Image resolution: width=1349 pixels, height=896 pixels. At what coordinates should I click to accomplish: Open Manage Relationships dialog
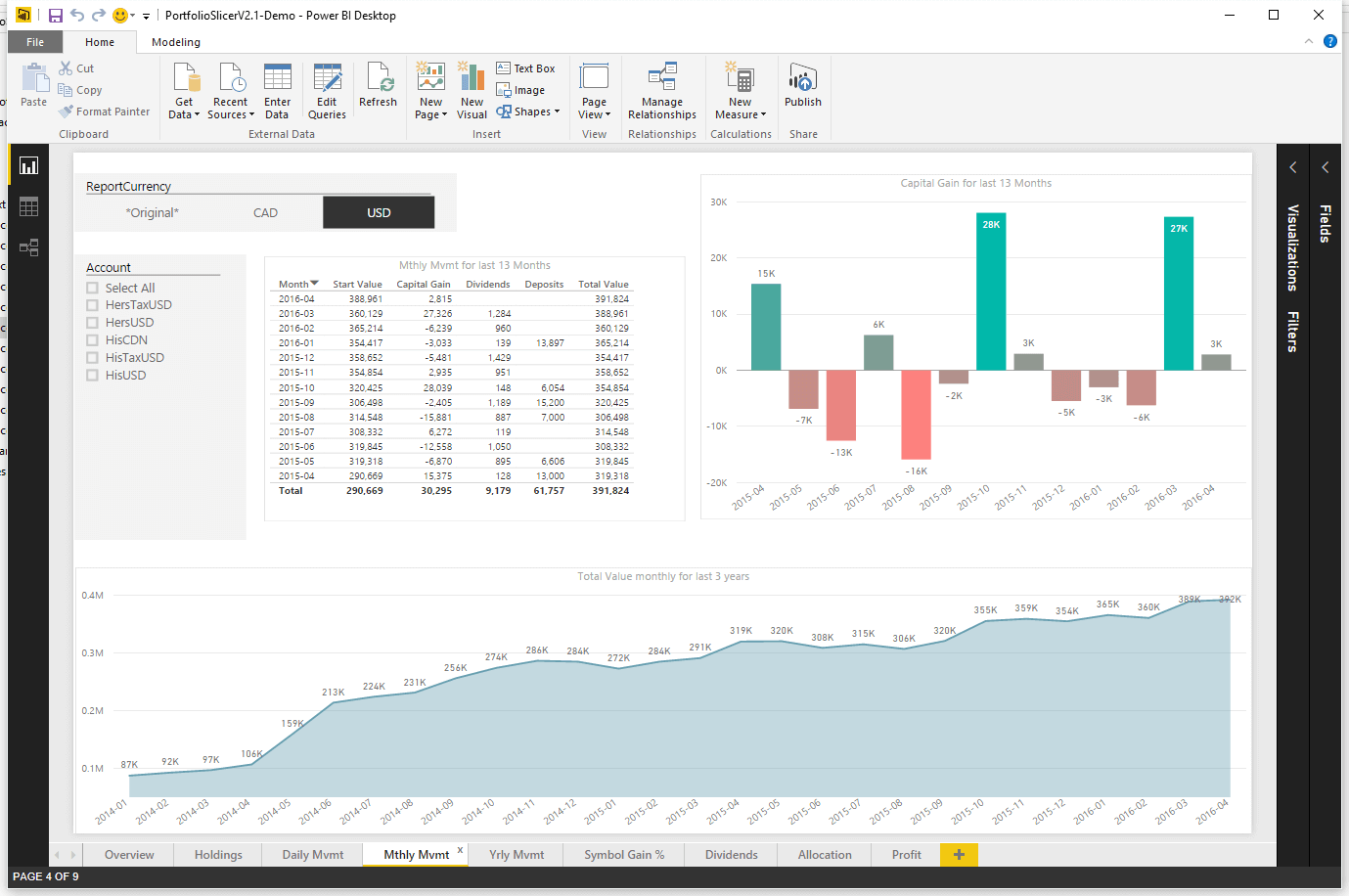coord(662,78)
